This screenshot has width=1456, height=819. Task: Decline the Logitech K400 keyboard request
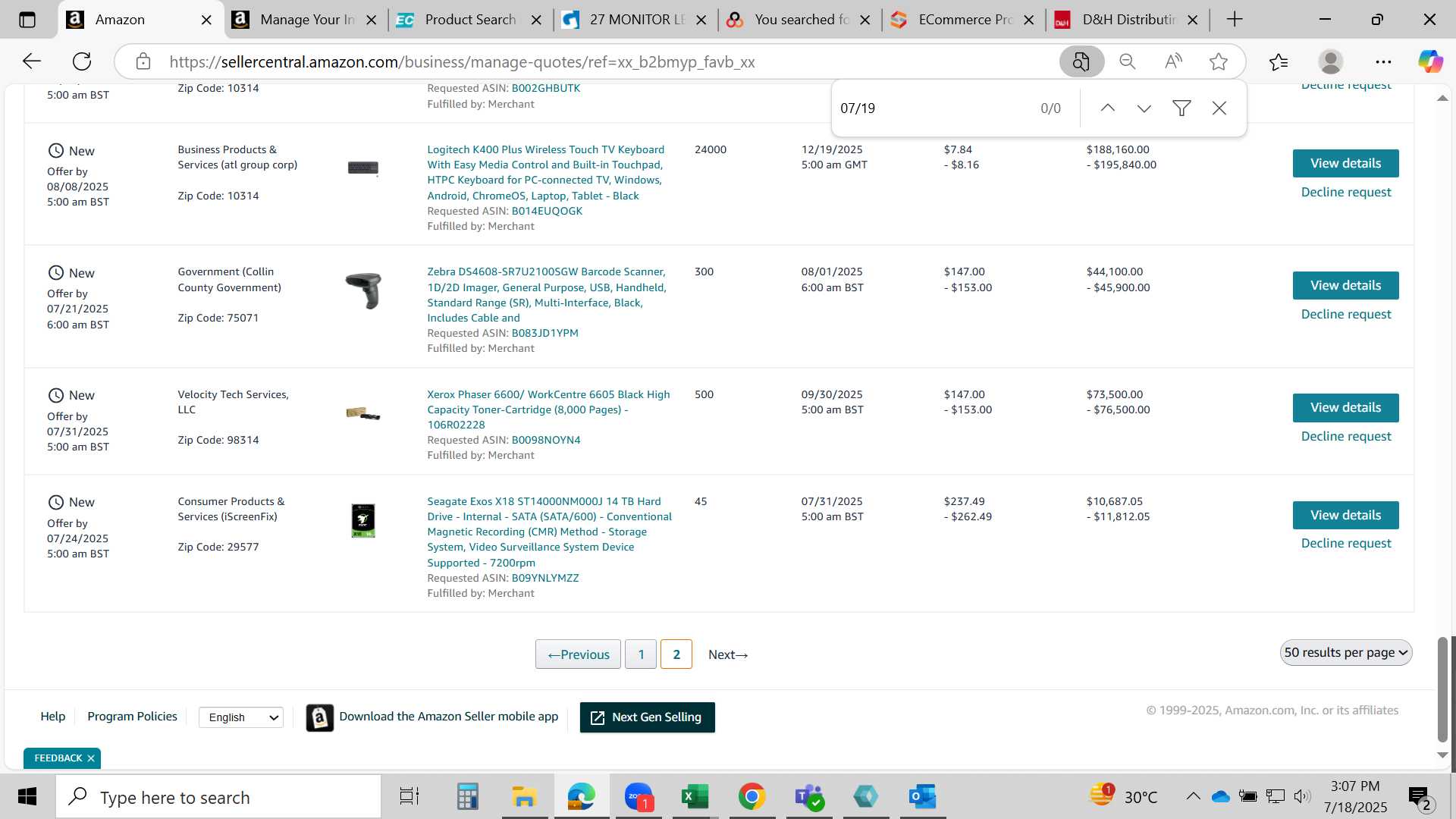click(1346, 193)
